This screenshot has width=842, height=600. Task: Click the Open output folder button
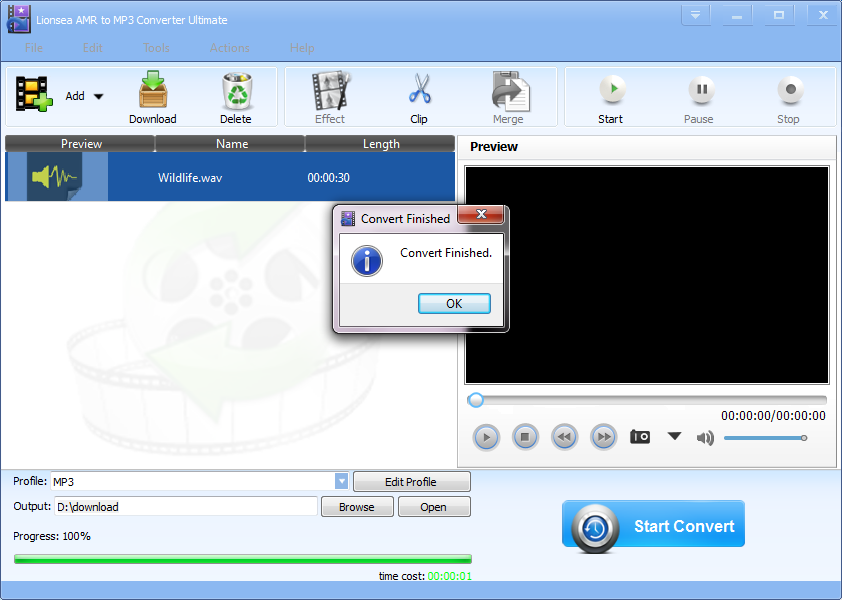[x=434, y=507]
